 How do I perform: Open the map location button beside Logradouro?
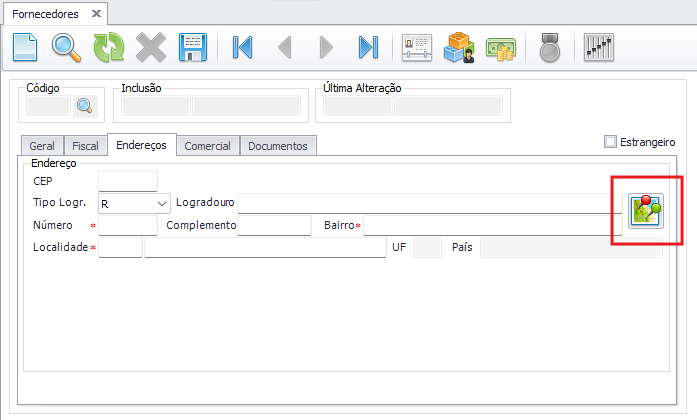[646, 211]
